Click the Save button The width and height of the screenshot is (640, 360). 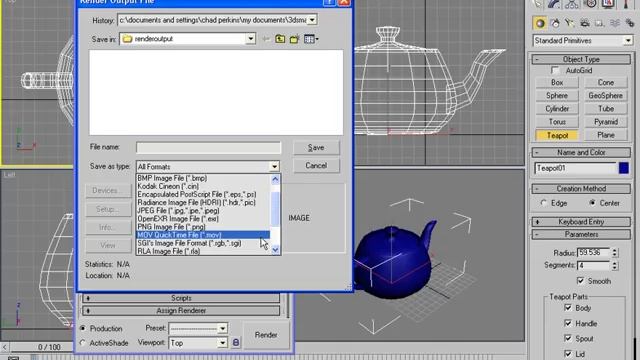[316, 147]
